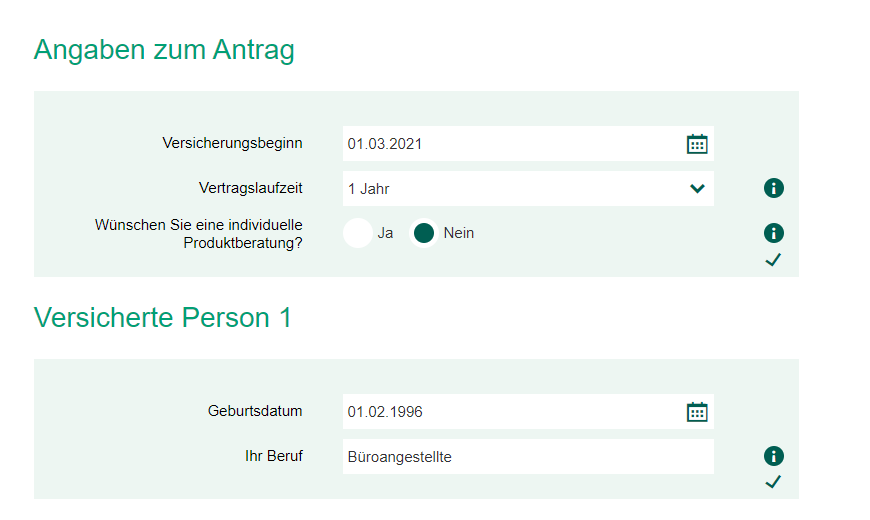Viewport: 870px width, 520px height.
Task: Click the chevron arrow of Vertragslaufzeit
Action: click(x=697, y=189)
